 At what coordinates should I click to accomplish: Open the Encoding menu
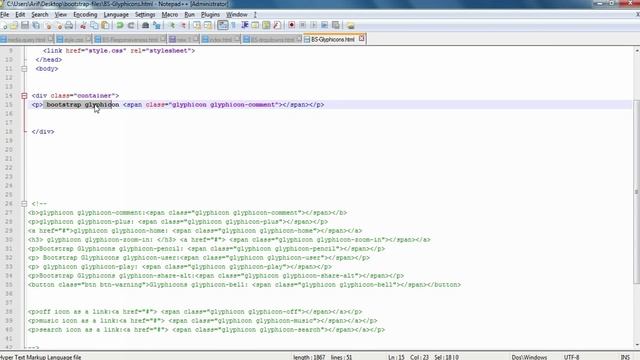(85, 15)
